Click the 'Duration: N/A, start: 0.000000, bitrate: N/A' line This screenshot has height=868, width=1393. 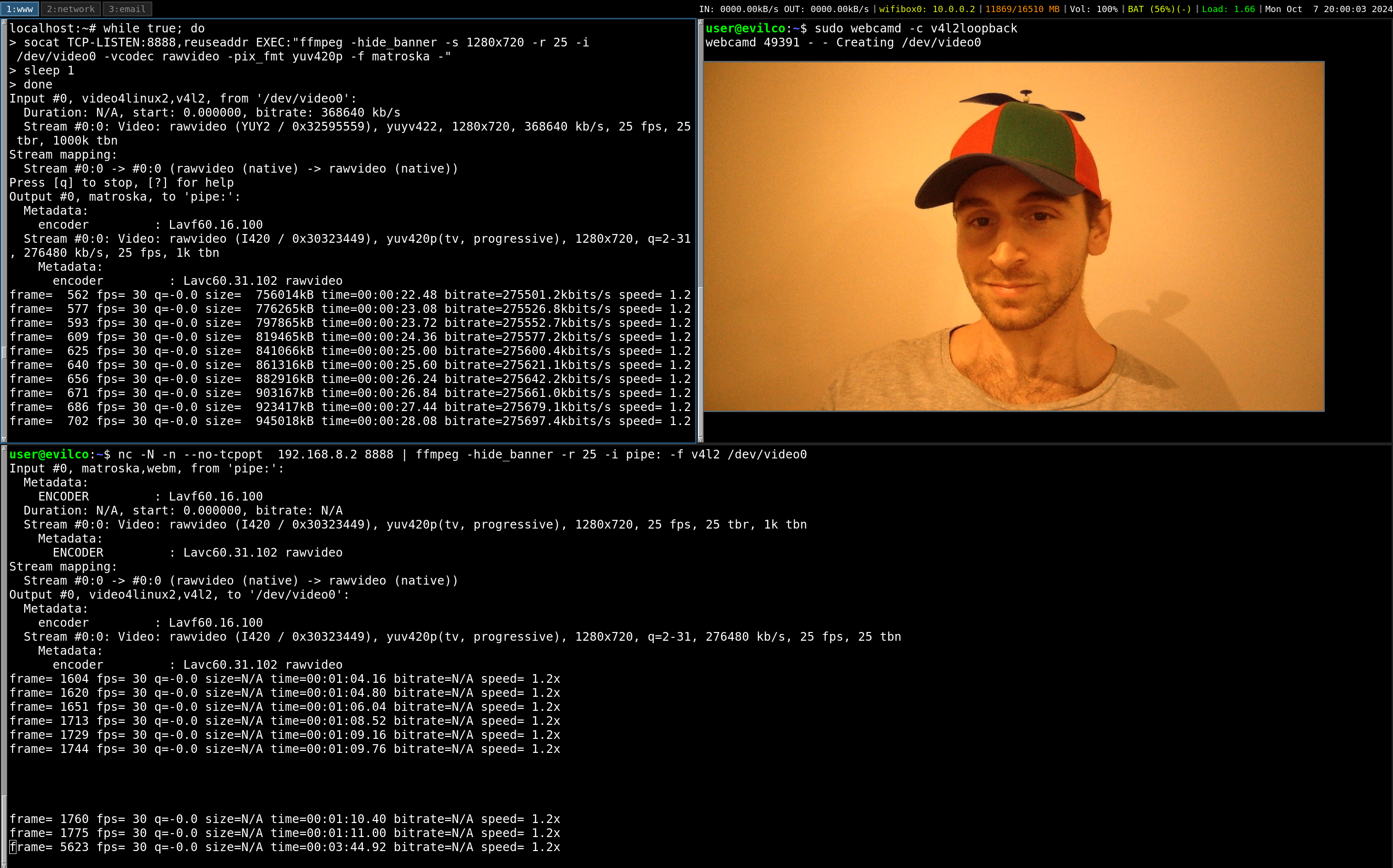pos(183,511)
